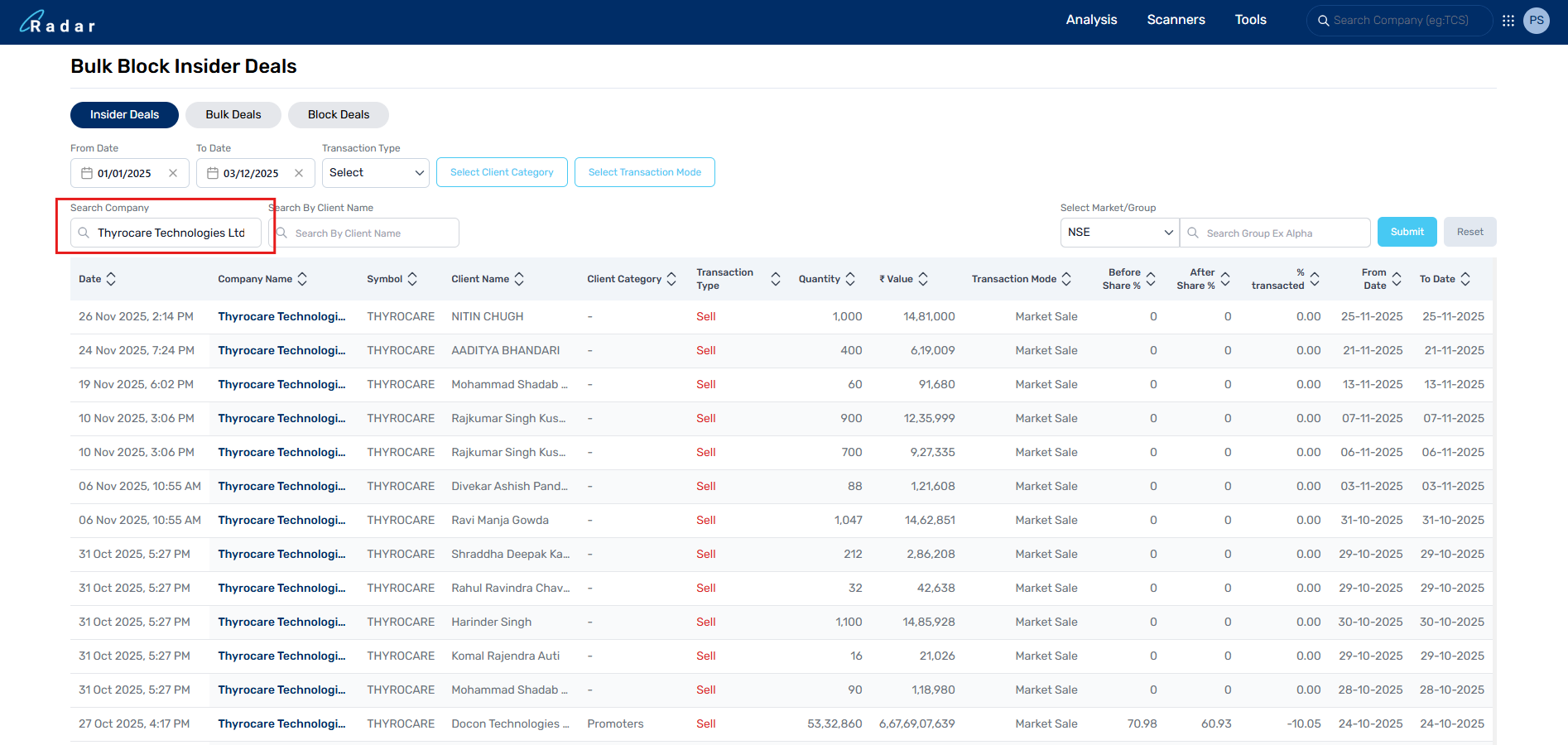Sort table by Date column
1568x745 pixels.
pos(111,279)
